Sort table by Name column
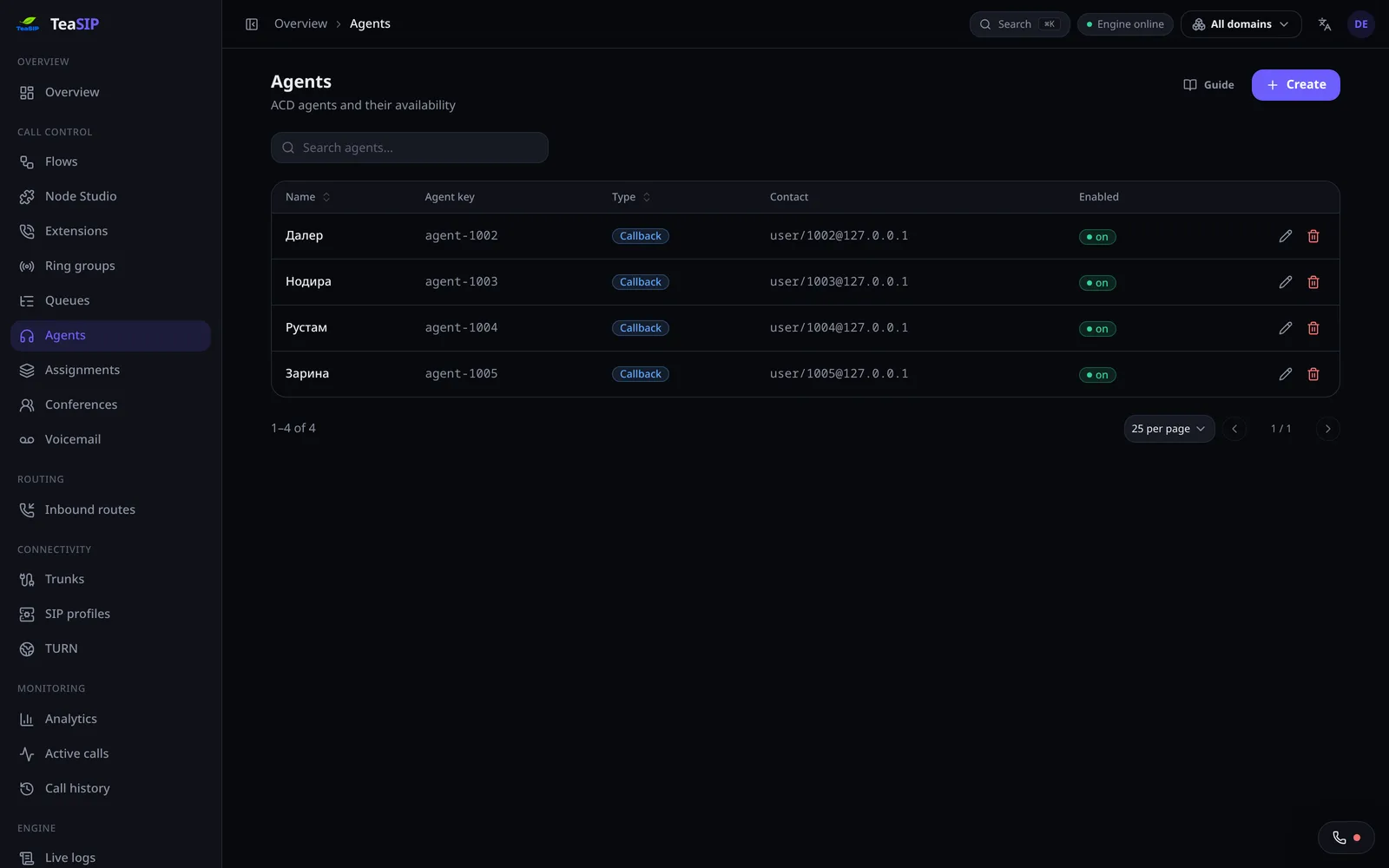 pyautogui.click(x=307, y=197)
